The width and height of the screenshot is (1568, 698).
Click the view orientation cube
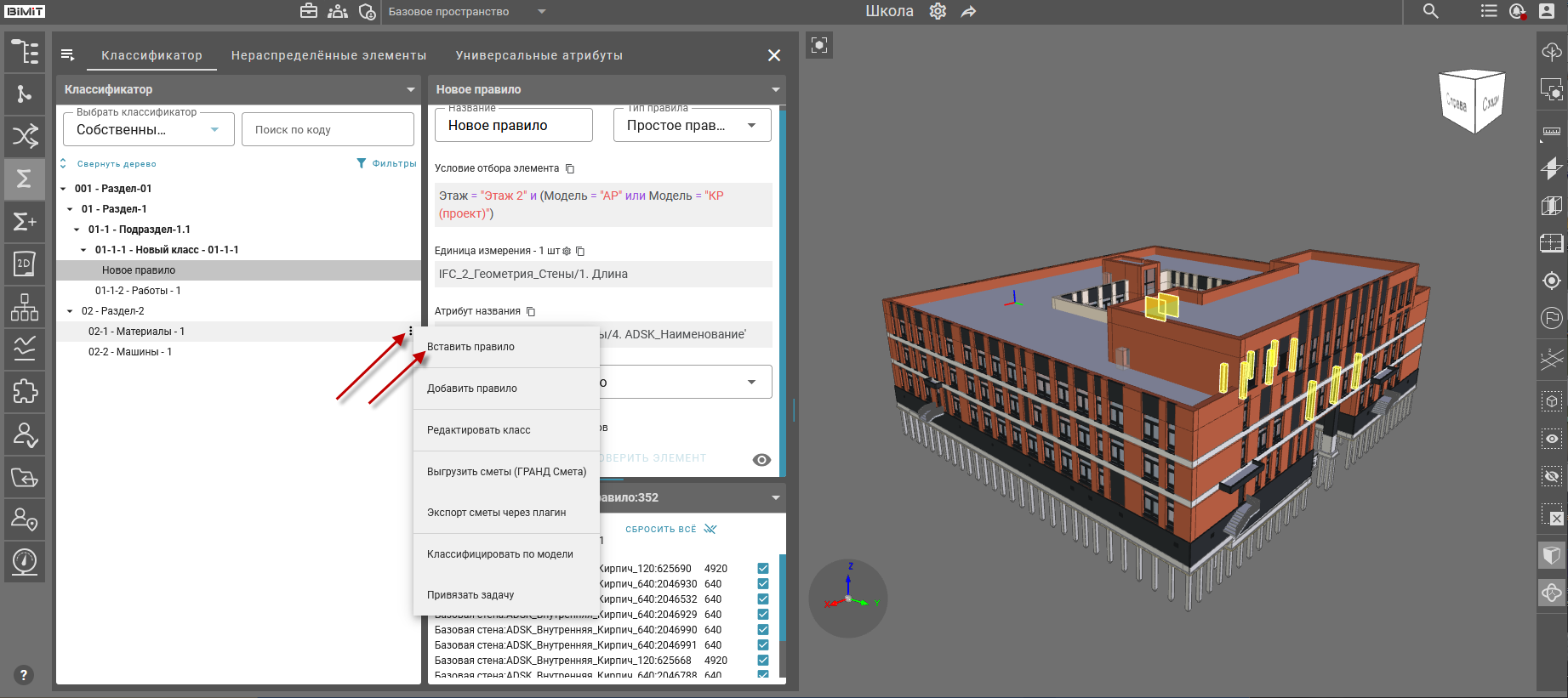1473,102
